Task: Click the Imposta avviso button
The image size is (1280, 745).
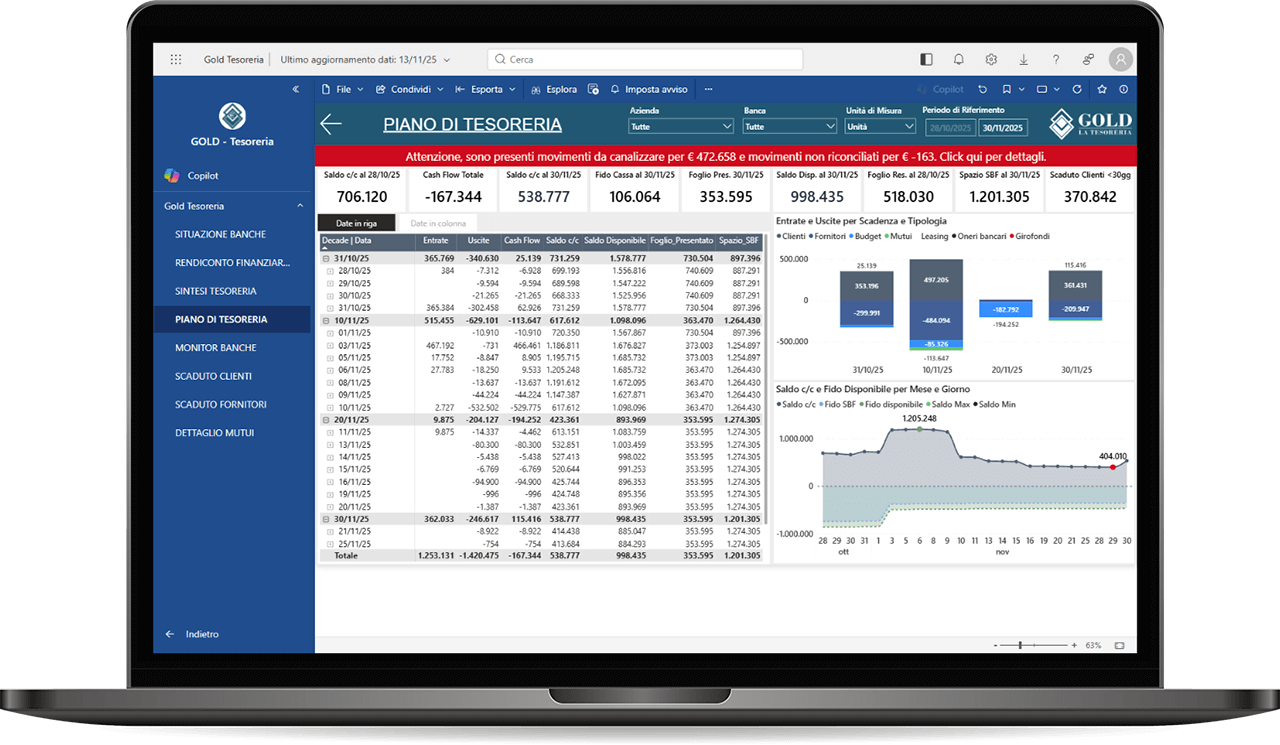Action: [x=649, y=89]
